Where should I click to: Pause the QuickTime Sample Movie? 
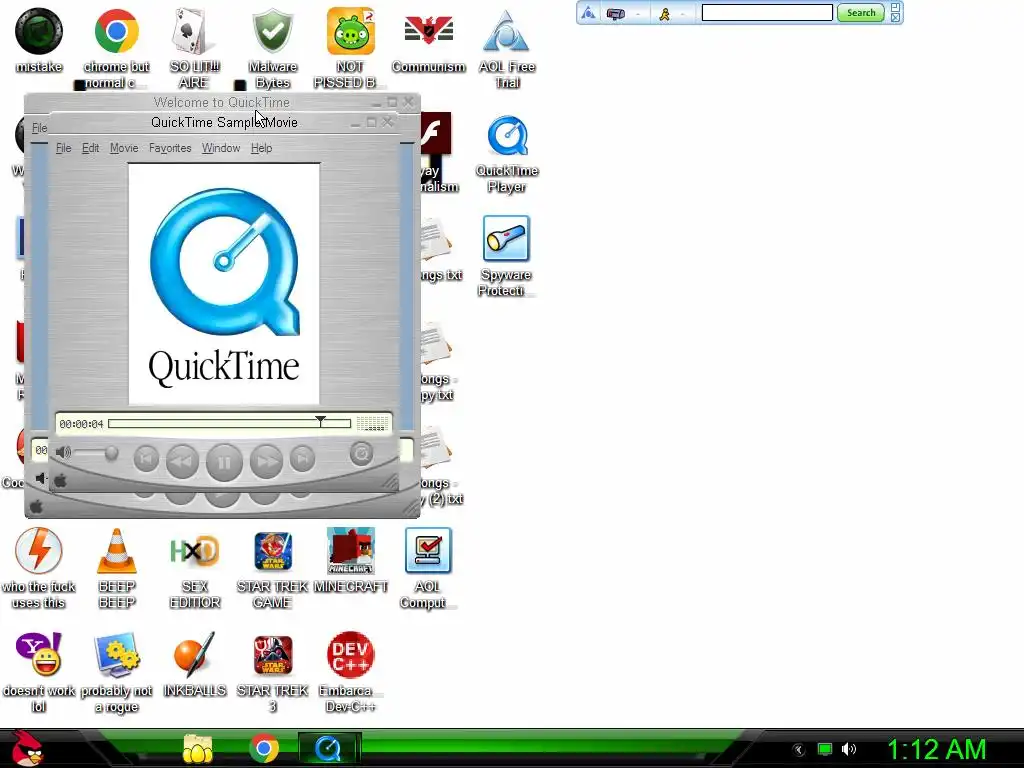pos(224,462)
